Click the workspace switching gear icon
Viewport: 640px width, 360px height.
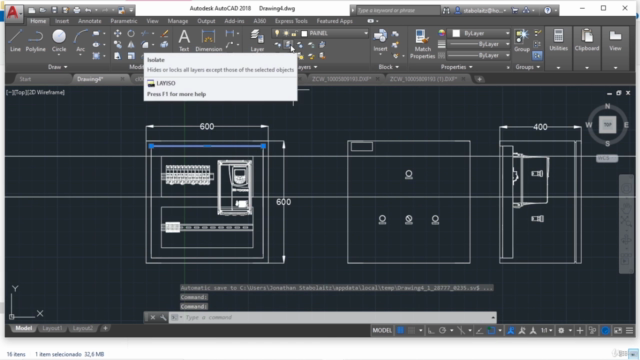561,331
